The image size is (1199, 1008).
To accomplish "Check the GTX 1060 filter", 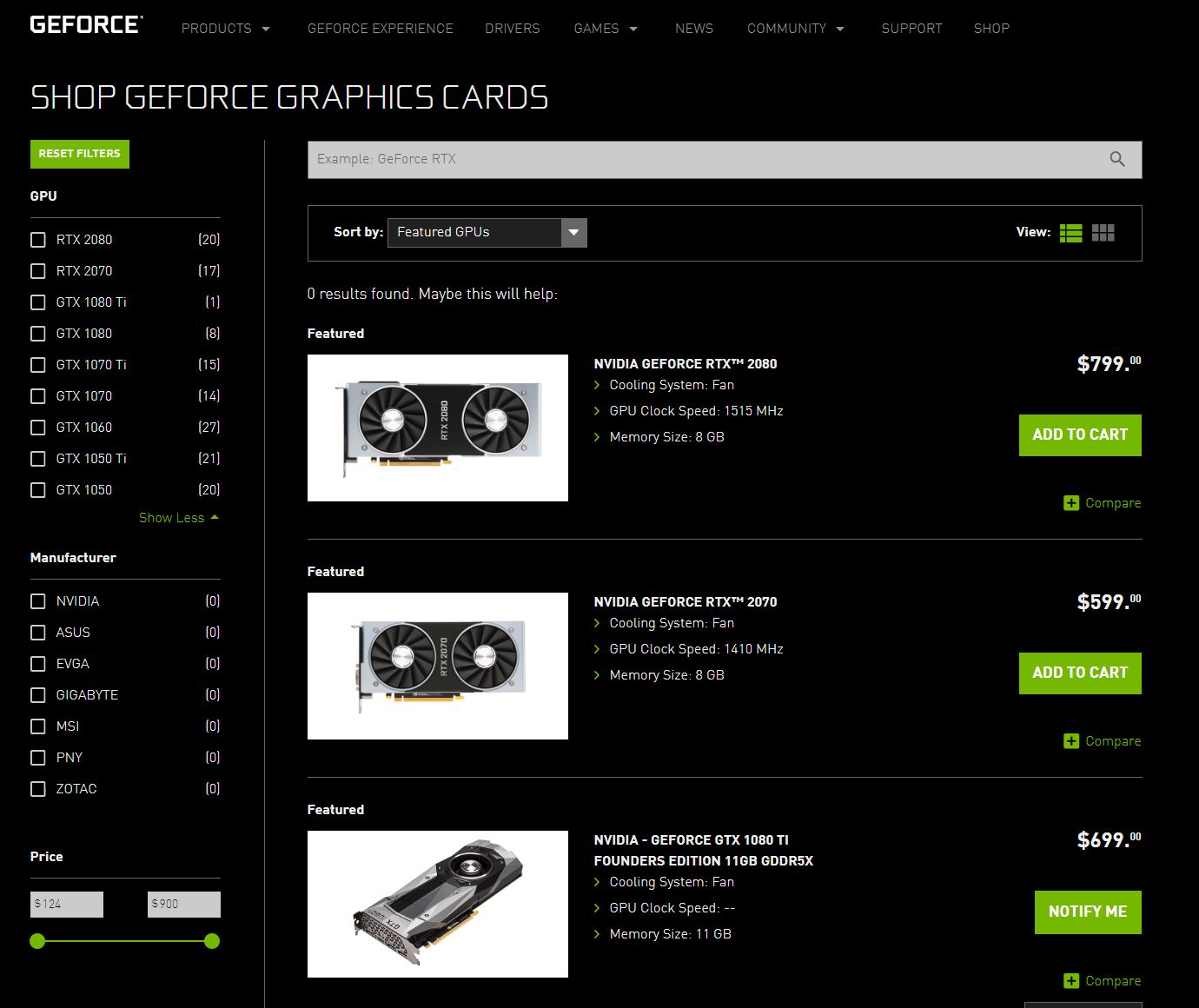I will tap(38, 428).
